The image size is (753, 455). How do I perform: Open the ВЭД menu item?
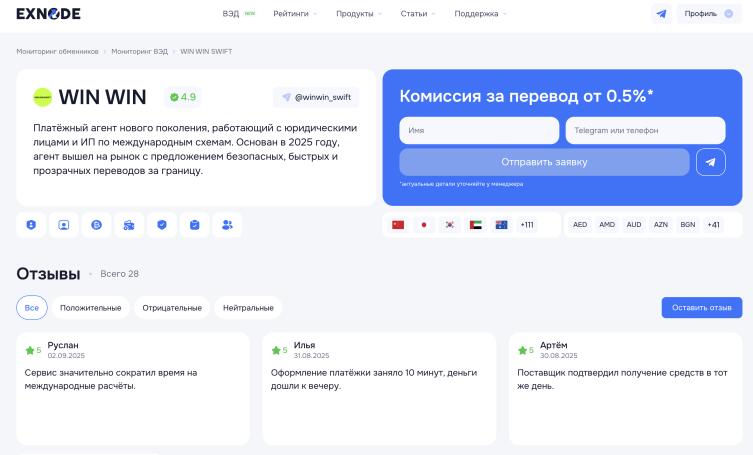(231, 14)
